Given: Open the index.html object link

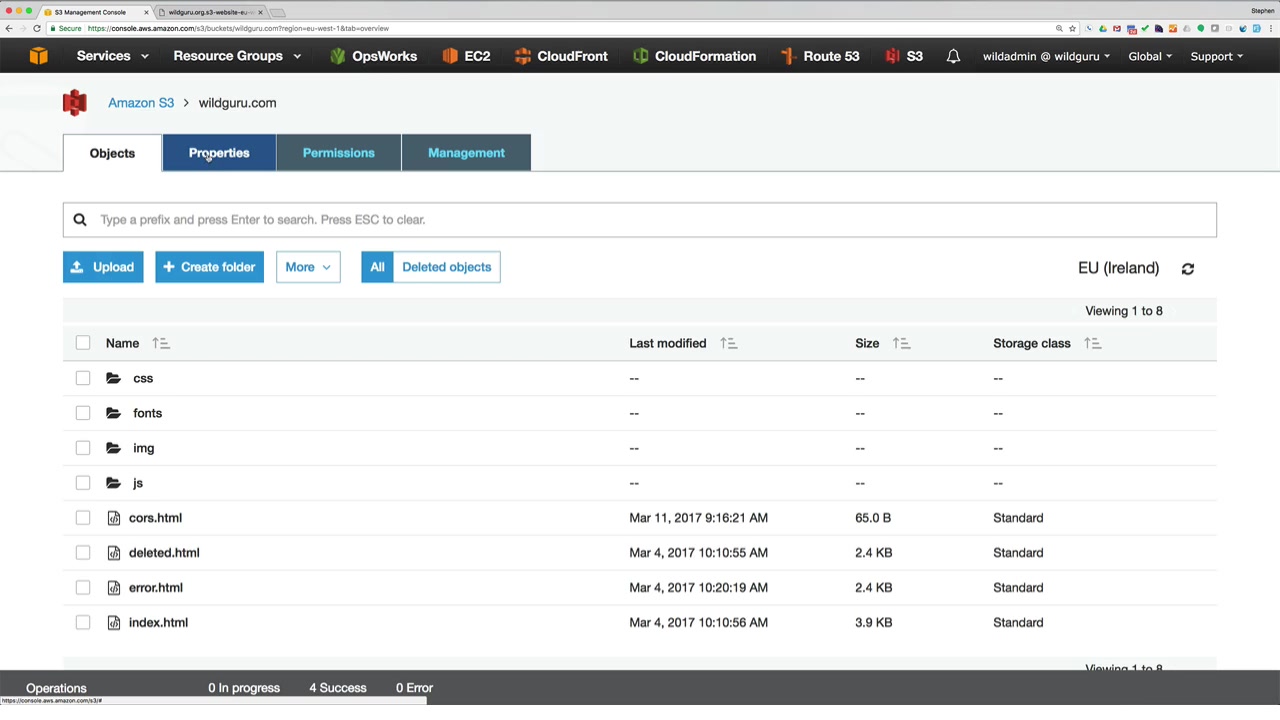Looking at the screenshot, I should [x=158, y=623].
